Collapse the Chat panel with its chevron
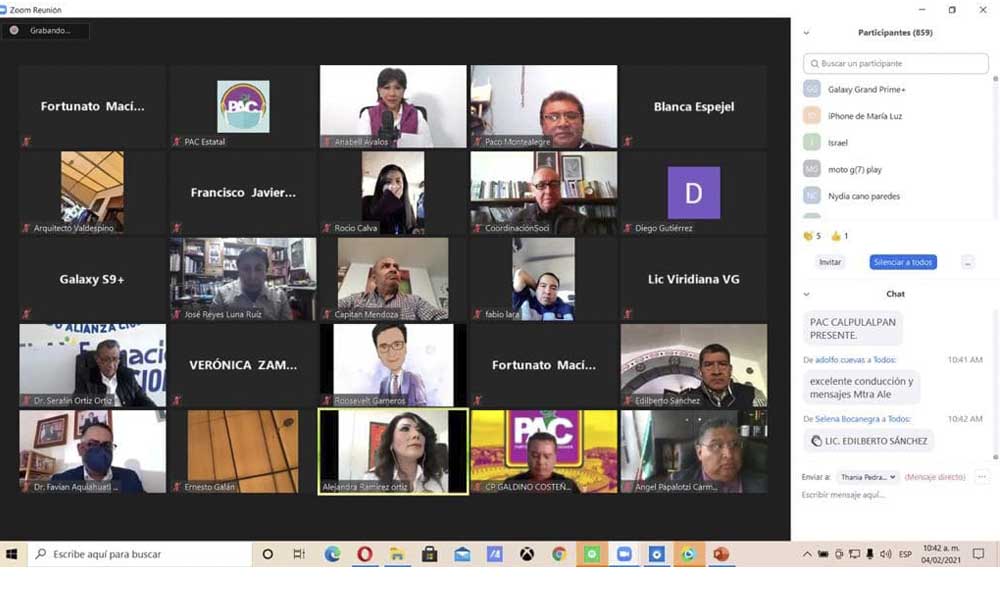The image size is (1000, 600). click(x=807, y=294)
